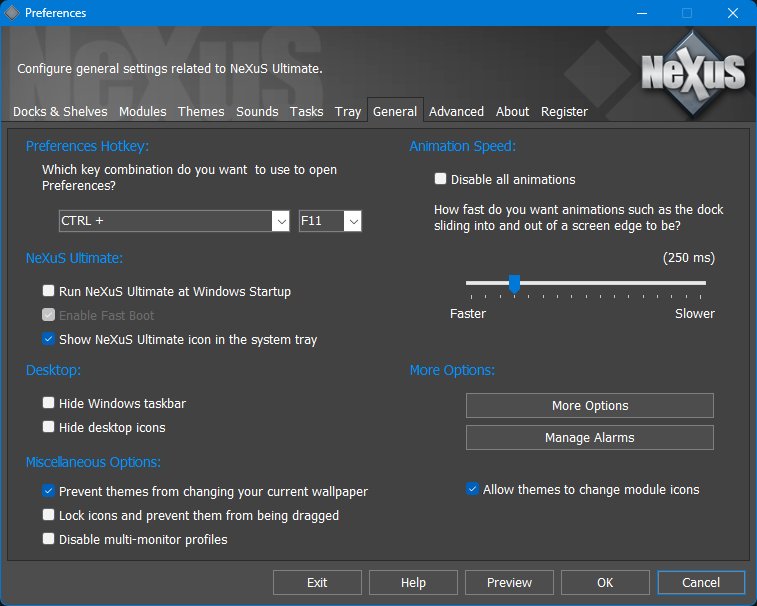Uncheck Prevent themes from changing your wallpaper
Screen dimensions: 757x606
tap(48, 491)
